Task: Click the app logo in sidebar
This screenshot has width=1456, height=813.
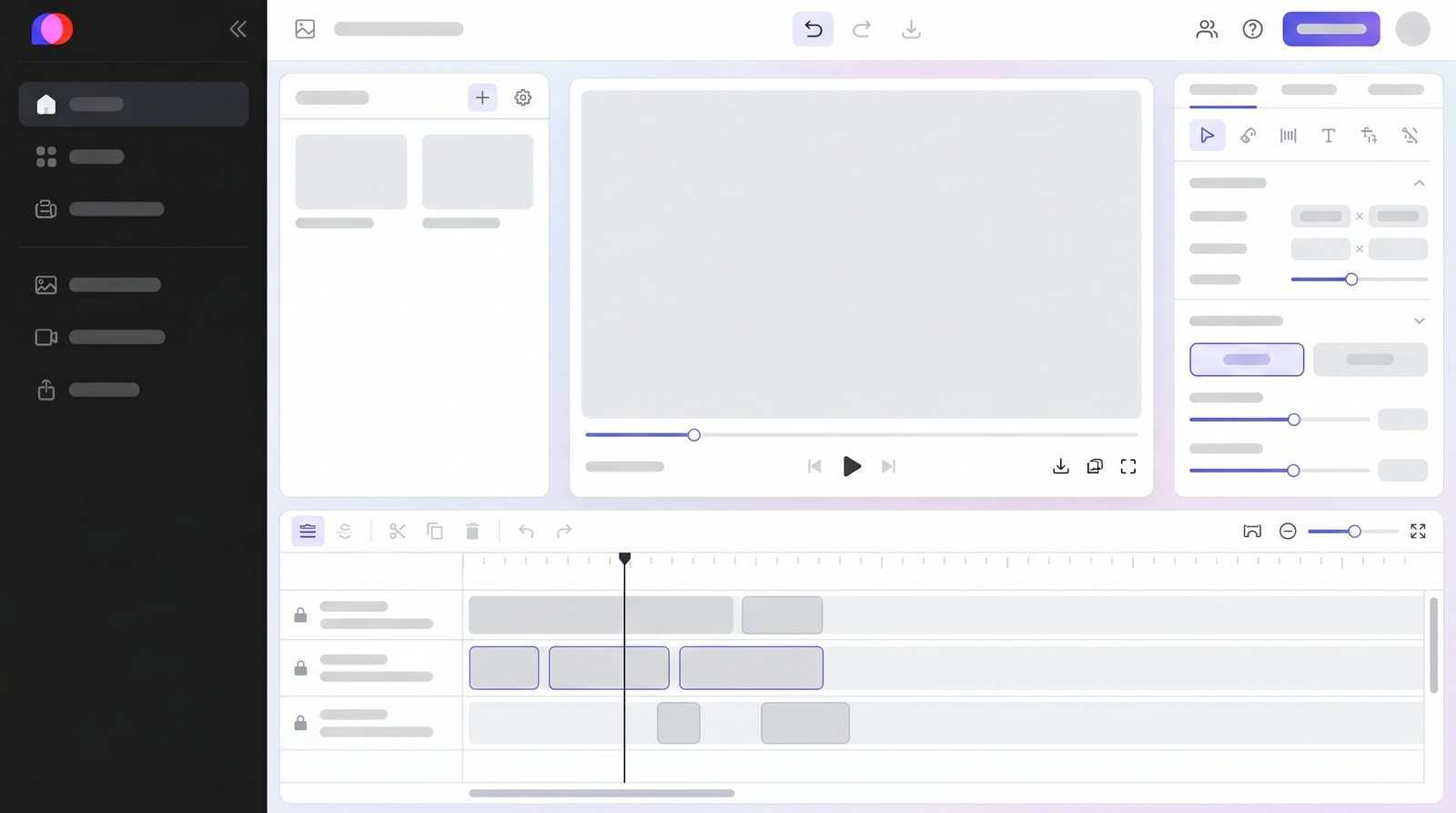Action: point(52,29)
